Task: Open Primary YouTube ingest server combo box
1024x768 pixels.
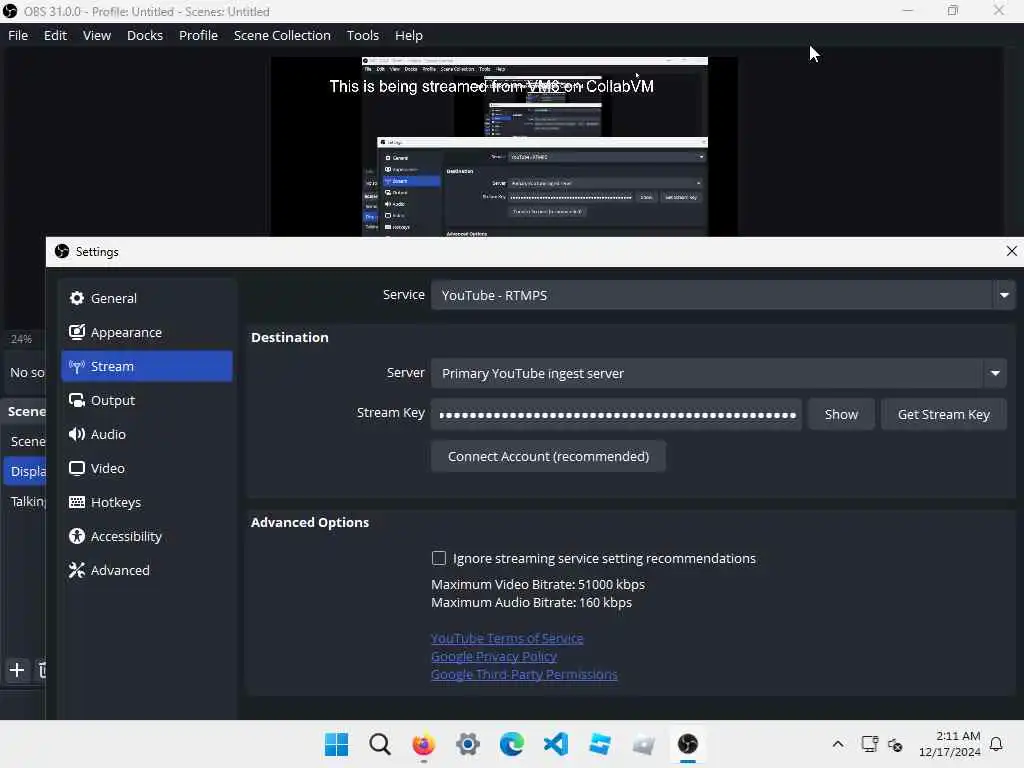Action: pos(718,374)
